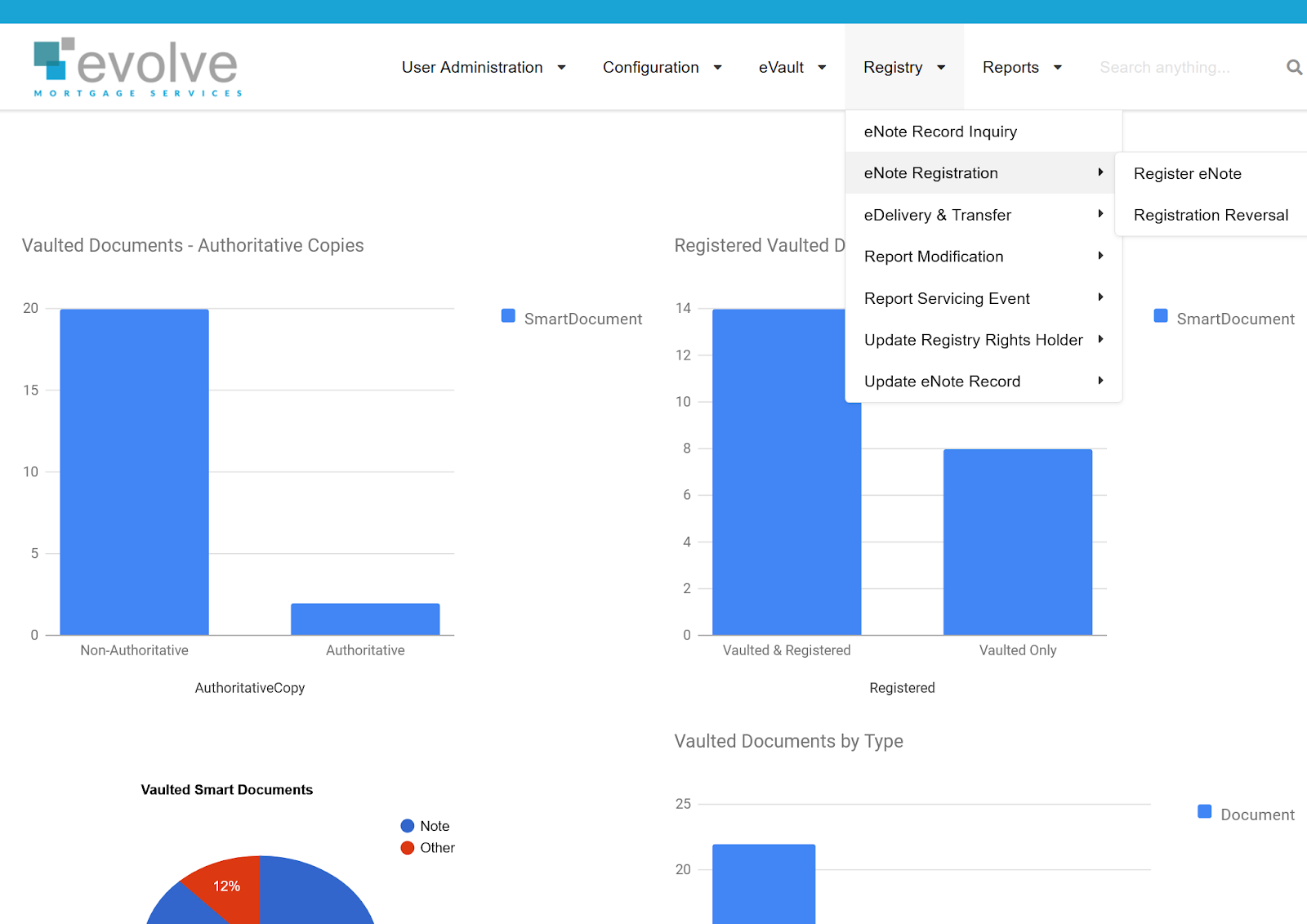
Task: Select eNote Record Inquiry
Action: pos(984,132)
